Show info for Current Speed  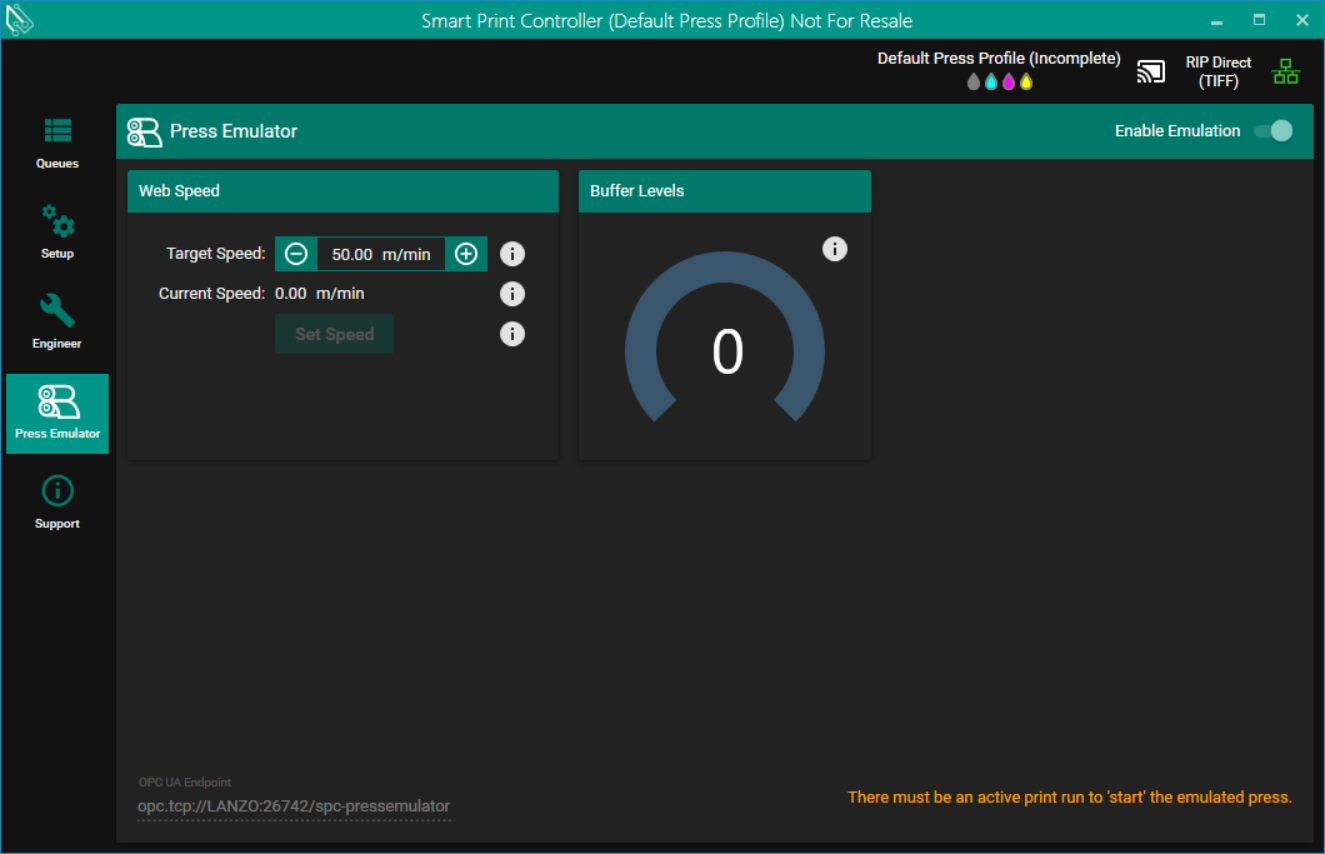[x=512, y=294]
